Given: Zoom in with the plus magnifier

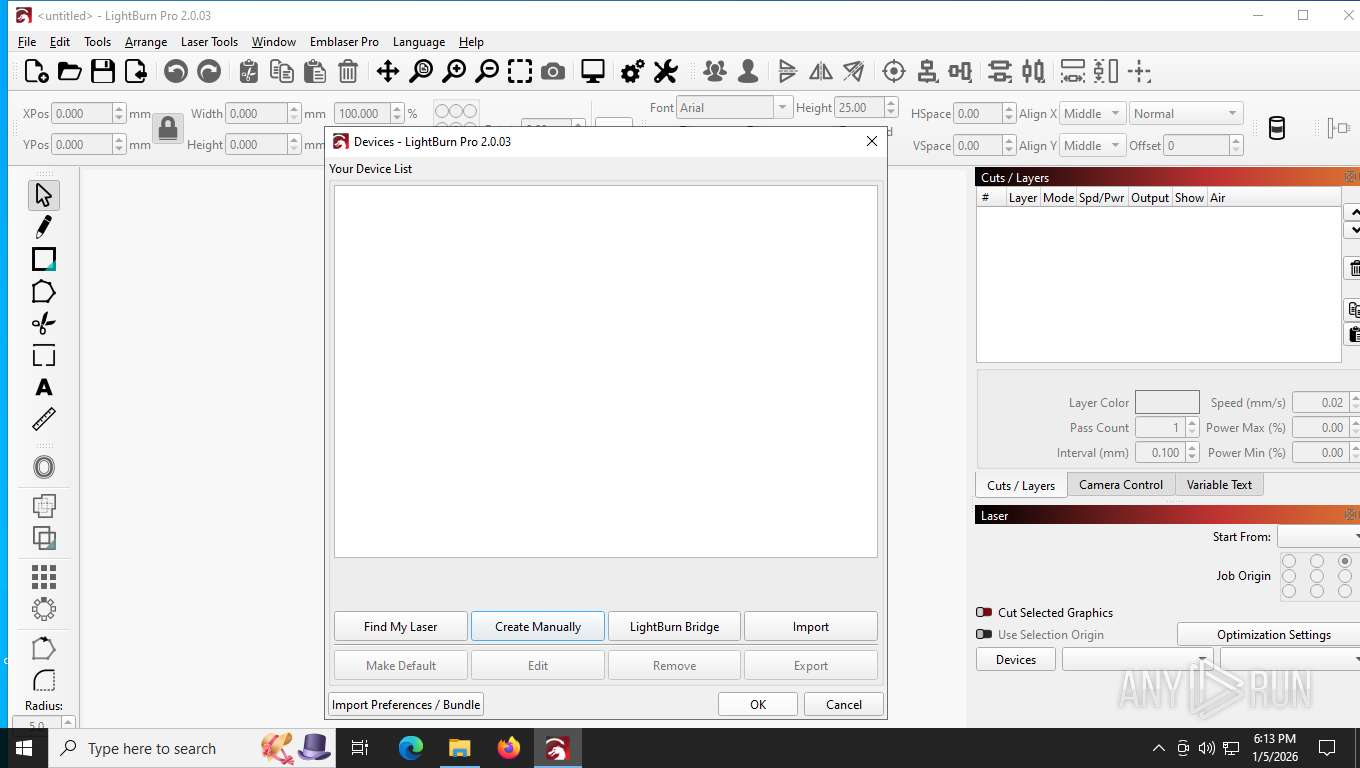Looking at the screenshot, I should point(454,71).
